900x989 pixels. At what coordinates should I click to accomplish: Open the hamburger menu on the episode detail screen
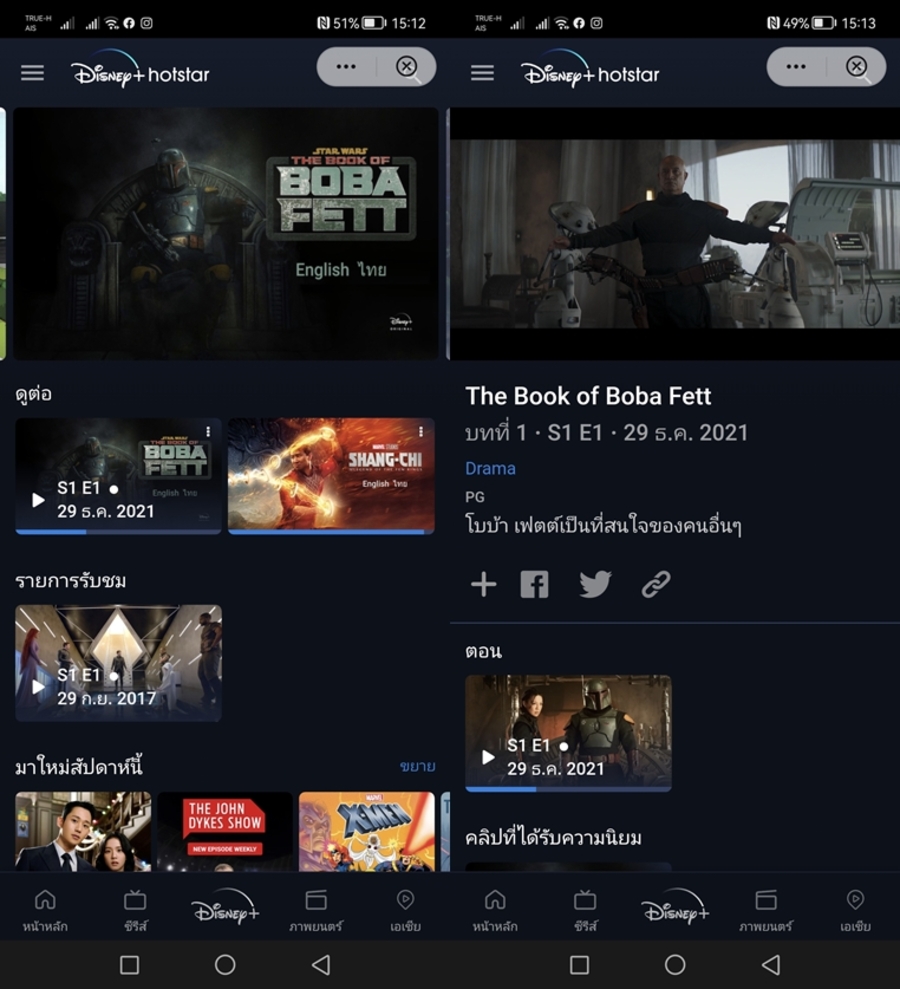pyautogui.click(x=483, y=73)
